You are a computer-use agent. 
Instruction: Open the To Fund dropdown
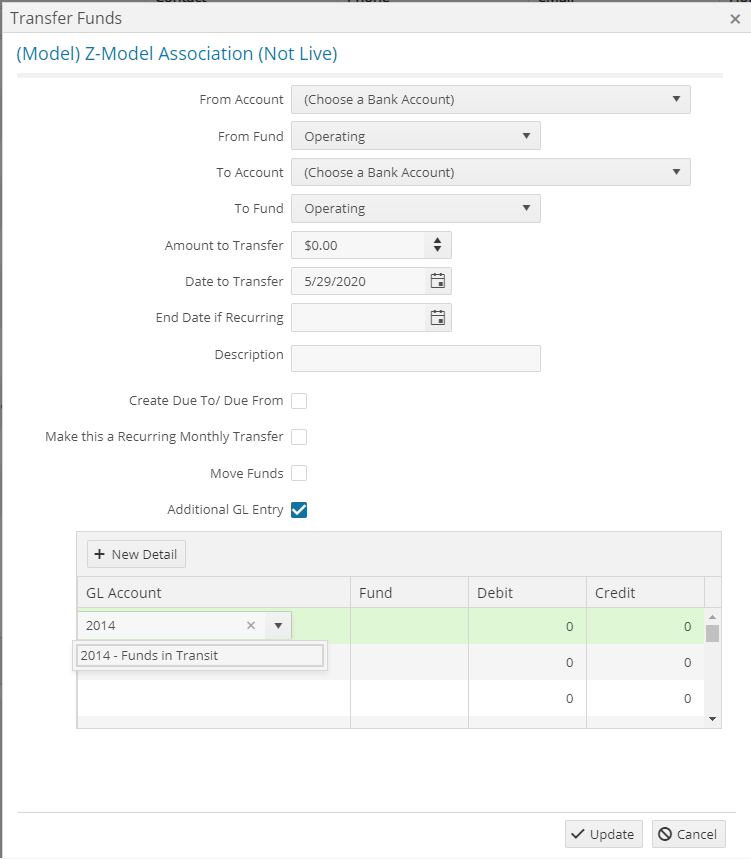416,209
